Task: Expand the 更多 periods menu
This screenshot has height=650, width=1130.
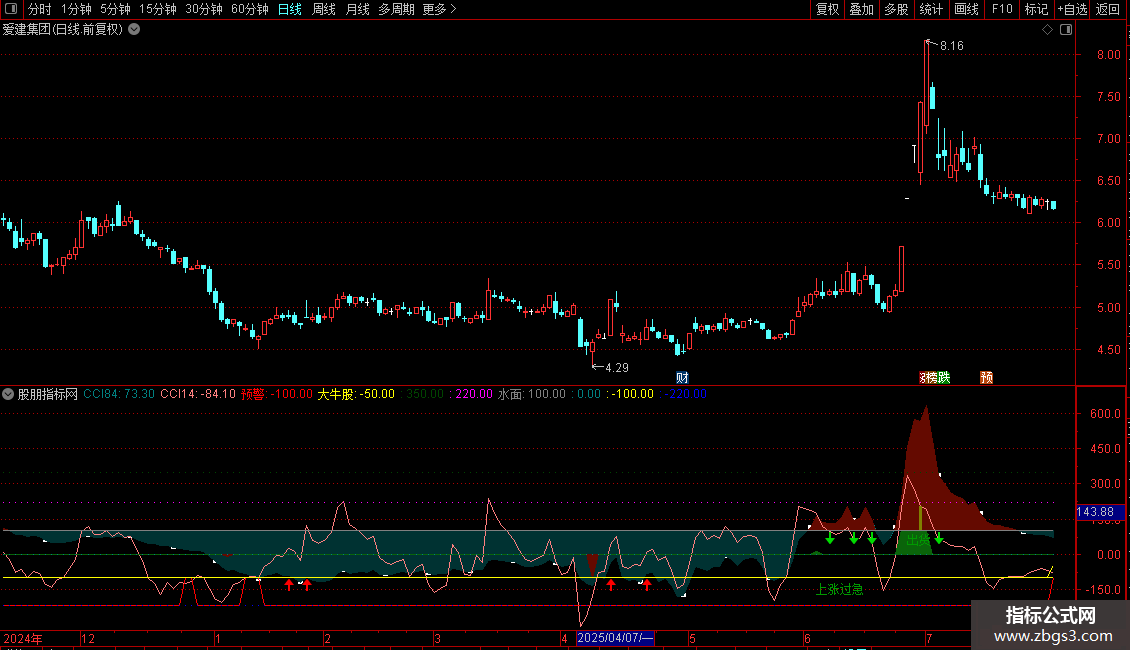Action: tap(439, 9)
